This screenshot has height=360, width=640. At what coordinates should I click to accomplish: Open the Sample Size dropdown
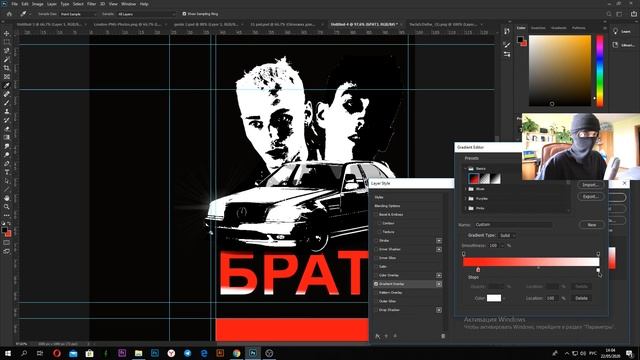click(x=78, y=14)
